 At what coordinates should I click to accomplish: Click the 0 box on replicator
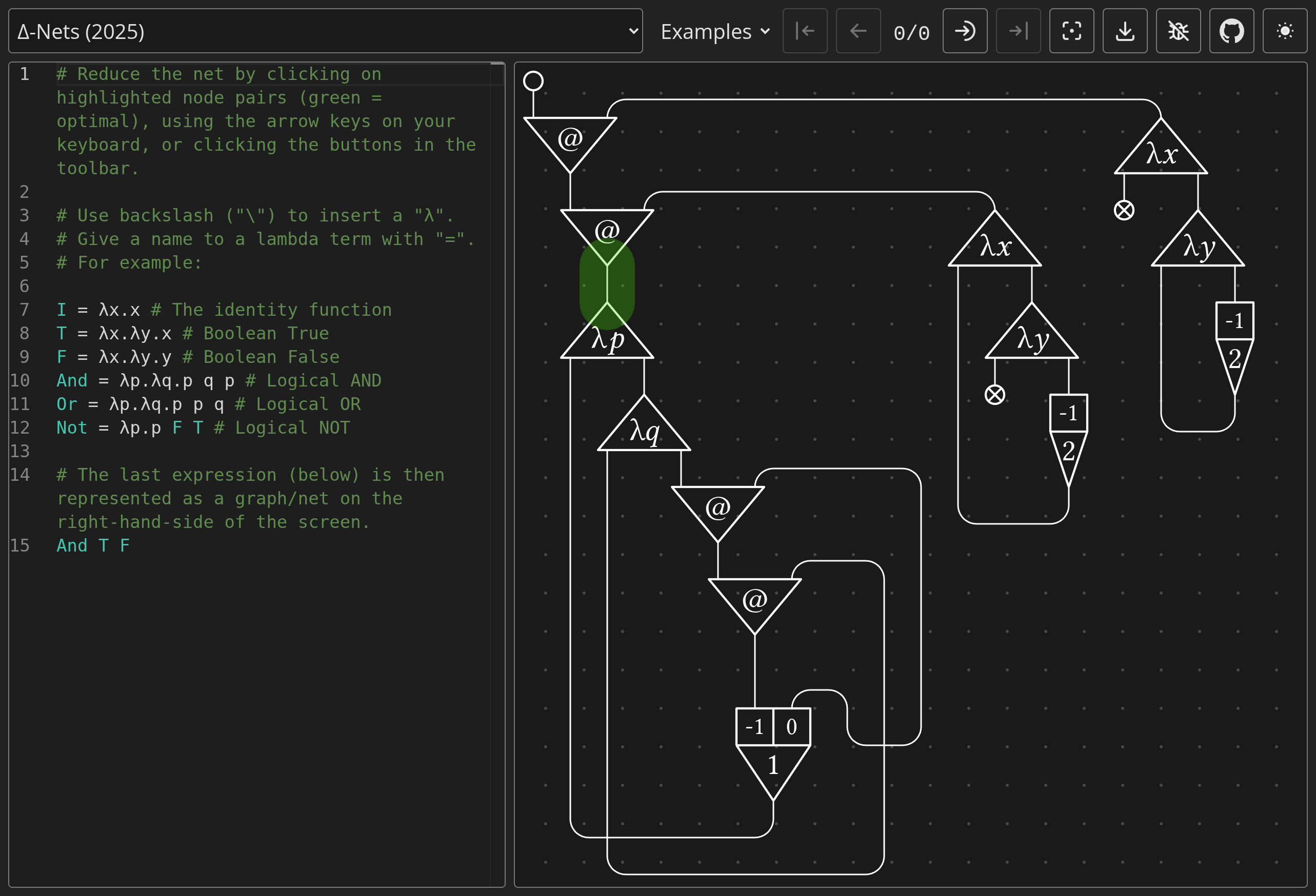pyautogui.click(x=792, y=727)
